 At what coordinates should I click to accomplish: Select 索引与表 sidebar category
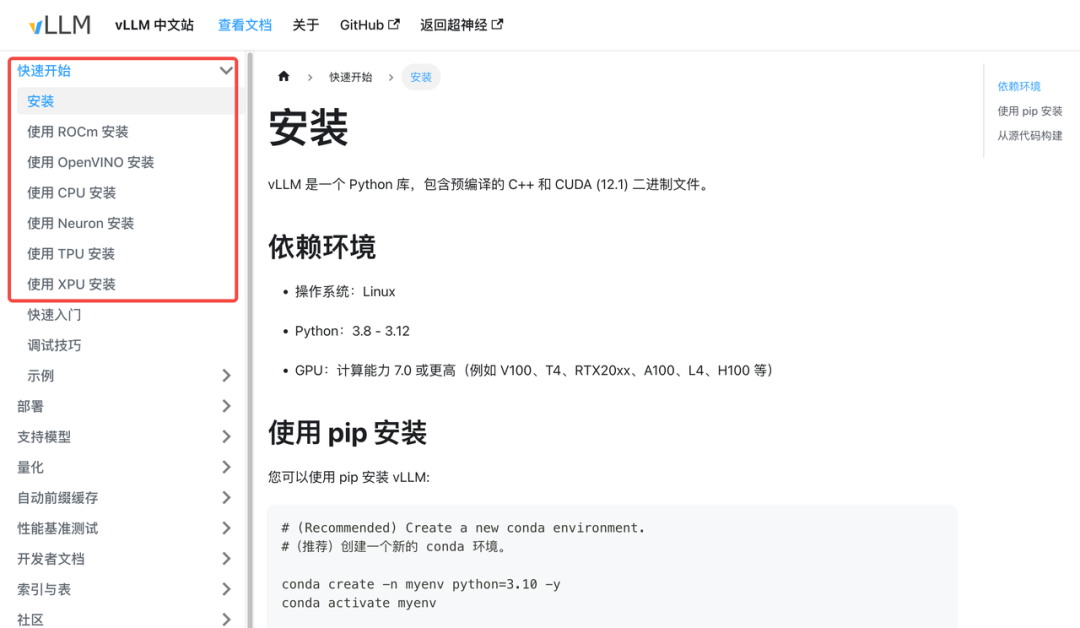point(44,589)
